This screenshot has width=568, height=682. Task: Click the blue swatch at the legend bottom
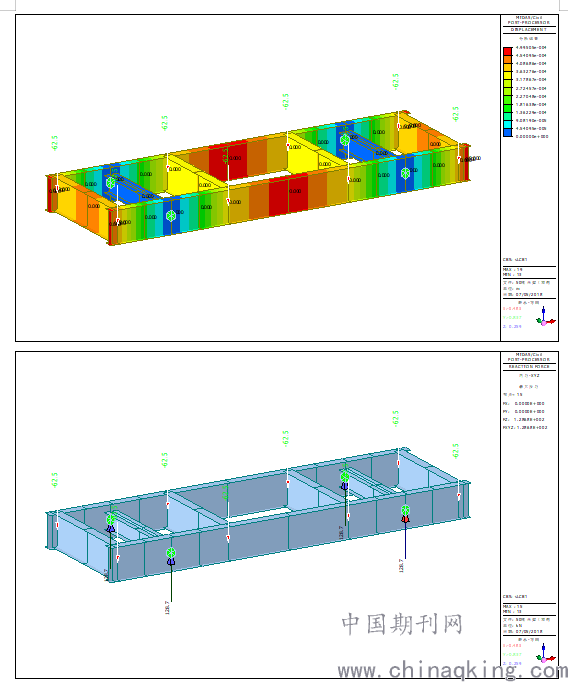tap(508, 133)
